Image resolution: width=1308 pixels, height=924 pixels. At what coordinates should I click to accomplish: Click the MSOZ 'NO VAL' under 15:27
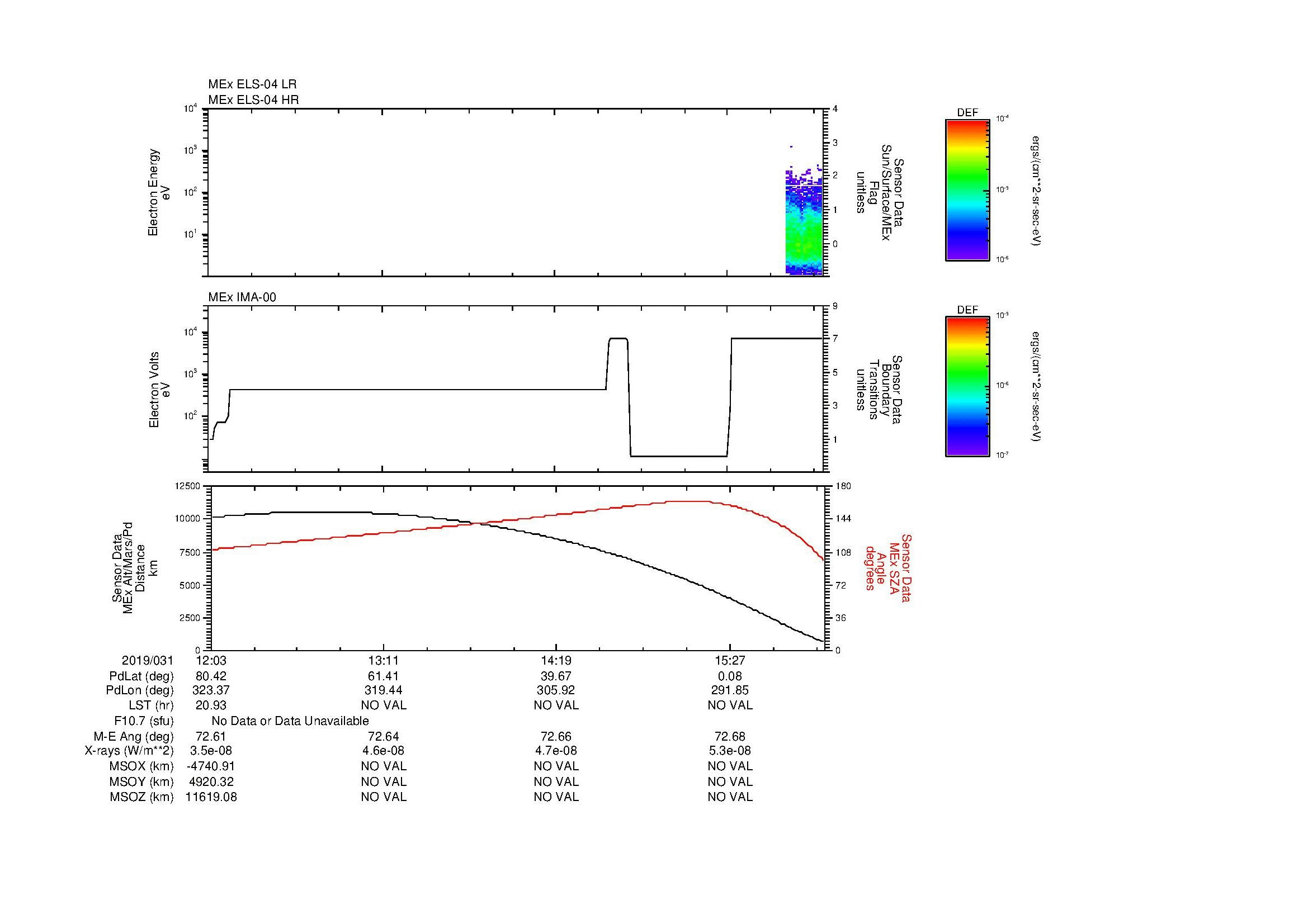(x=730, y=797)
